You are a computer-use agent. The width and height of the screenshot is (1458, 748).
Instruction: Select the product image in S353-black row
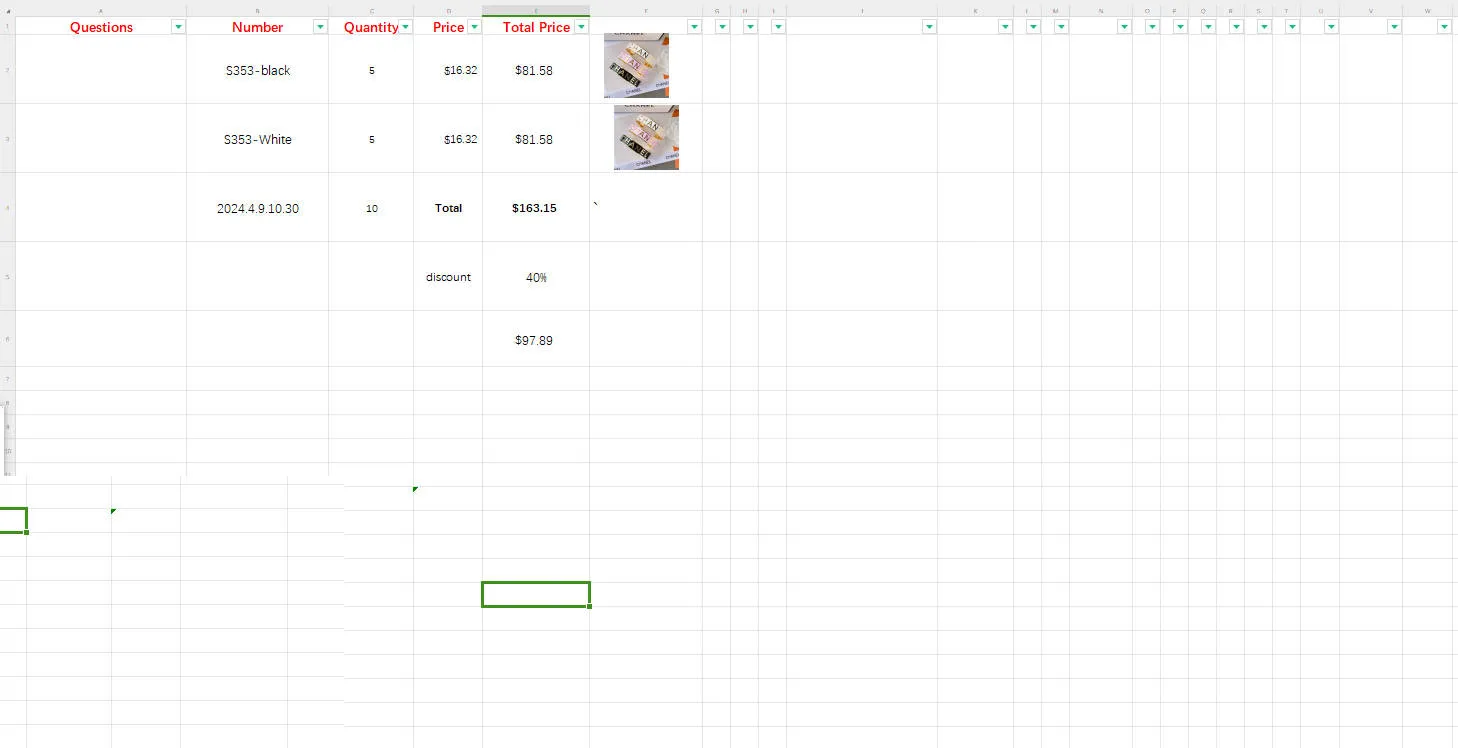[636, 66]
